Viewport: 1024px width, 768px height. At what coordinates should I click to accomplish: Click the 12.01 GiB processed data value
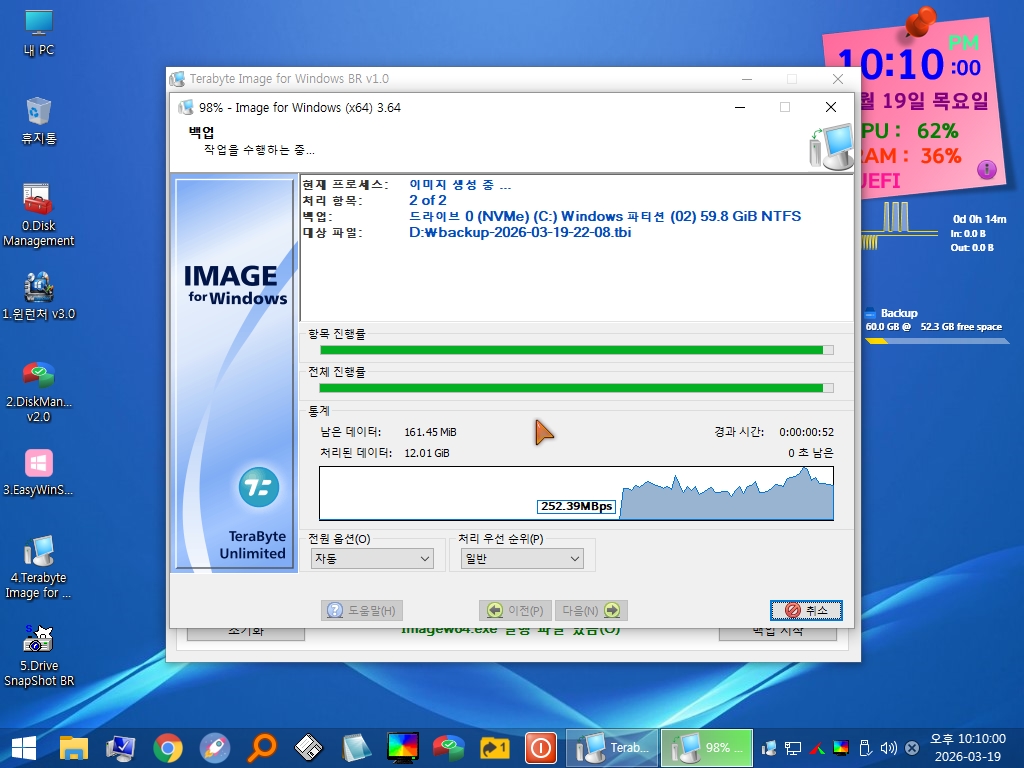(x=427, y=453)
